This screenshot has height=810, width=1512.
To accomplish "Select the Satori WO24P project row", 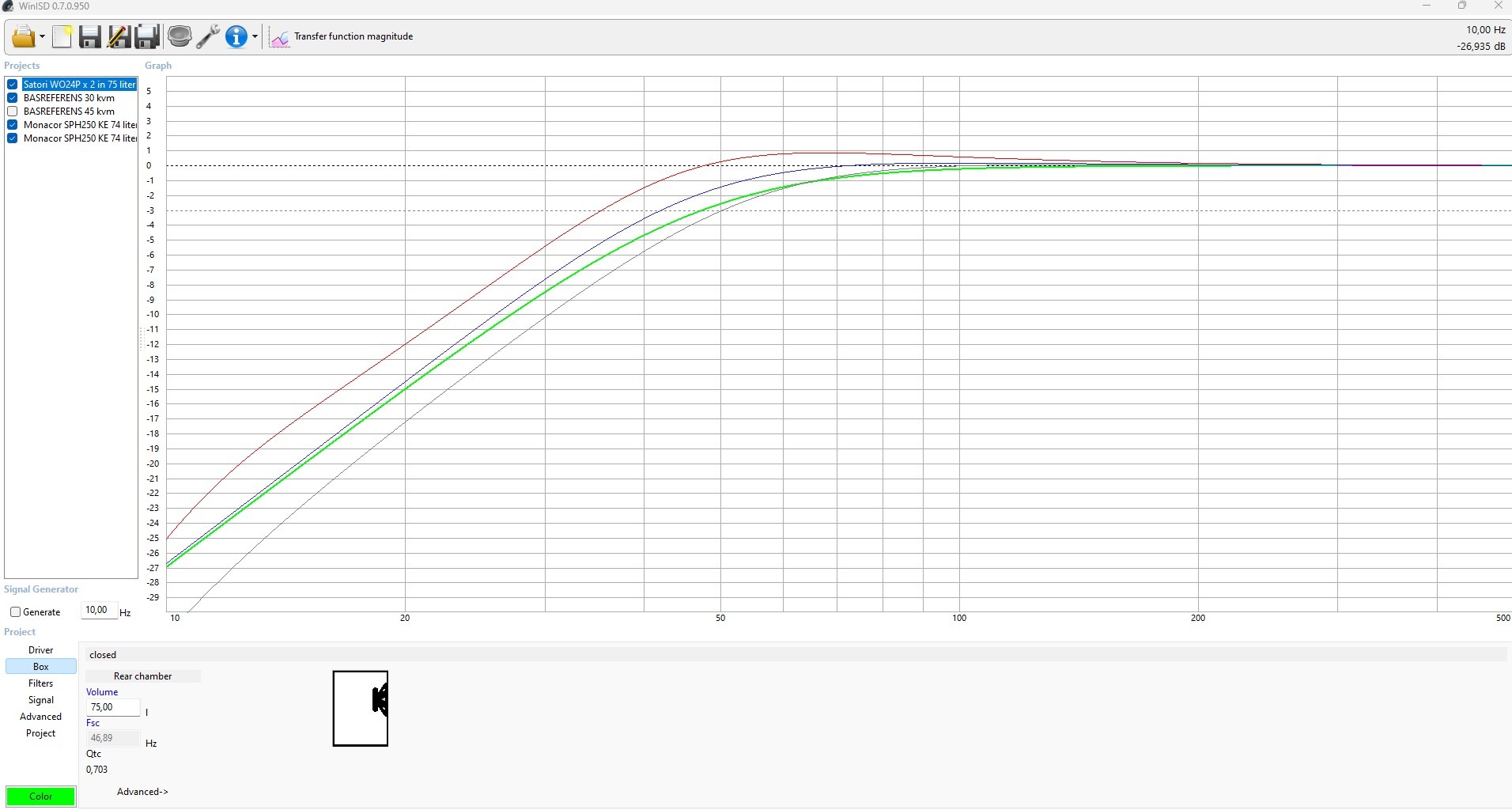I will [x=79, y=85].
